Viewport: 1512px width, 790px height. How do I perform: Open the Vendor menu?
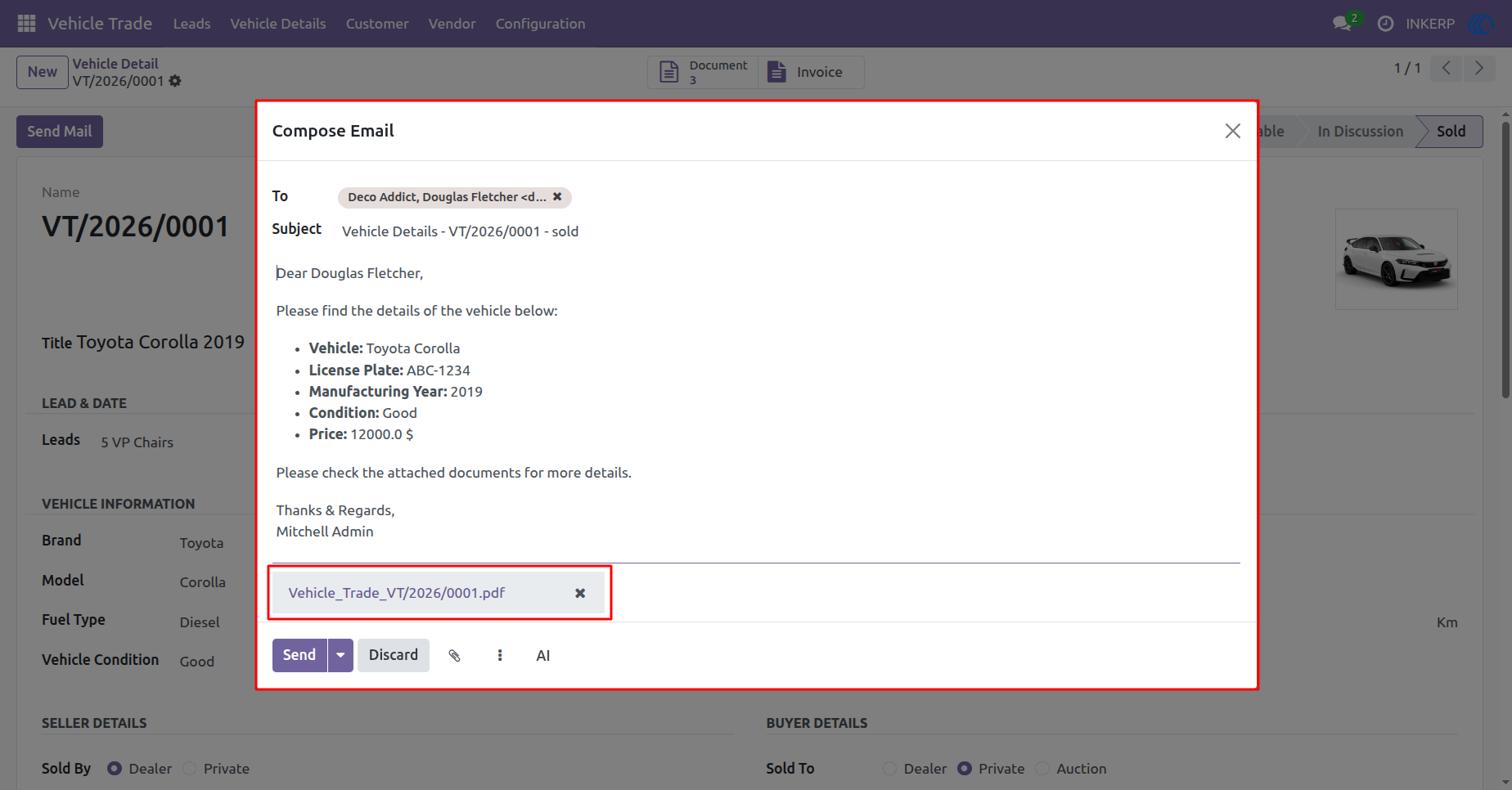[452, 24]
